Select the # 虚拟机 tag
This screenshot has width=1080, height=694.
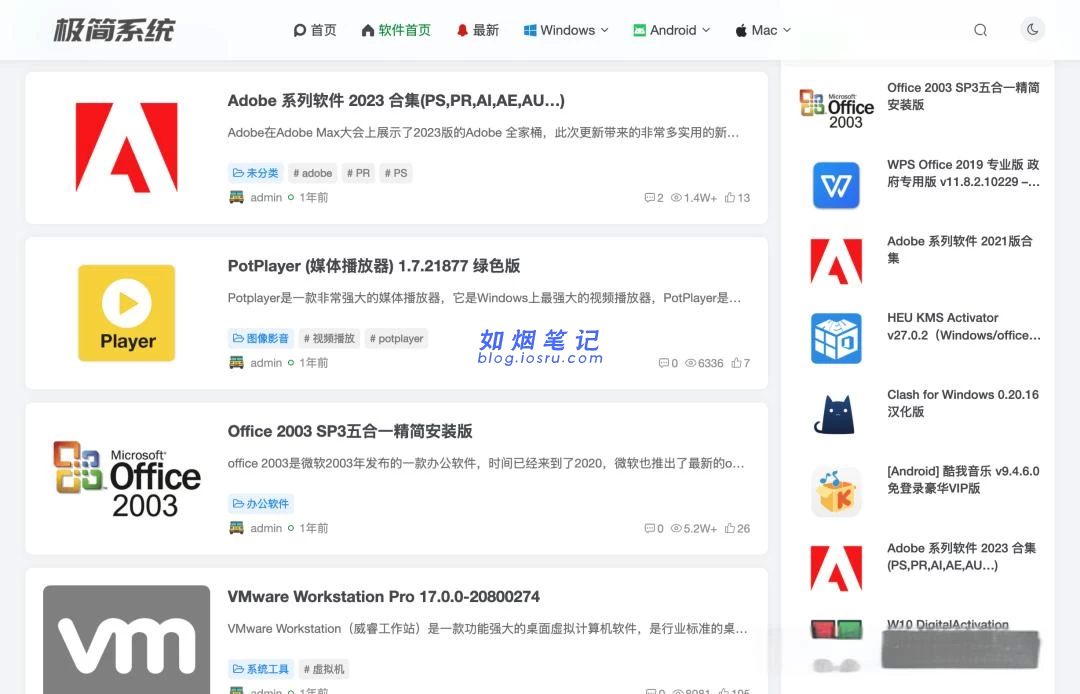pyautogui.click(x=324, y=669)
